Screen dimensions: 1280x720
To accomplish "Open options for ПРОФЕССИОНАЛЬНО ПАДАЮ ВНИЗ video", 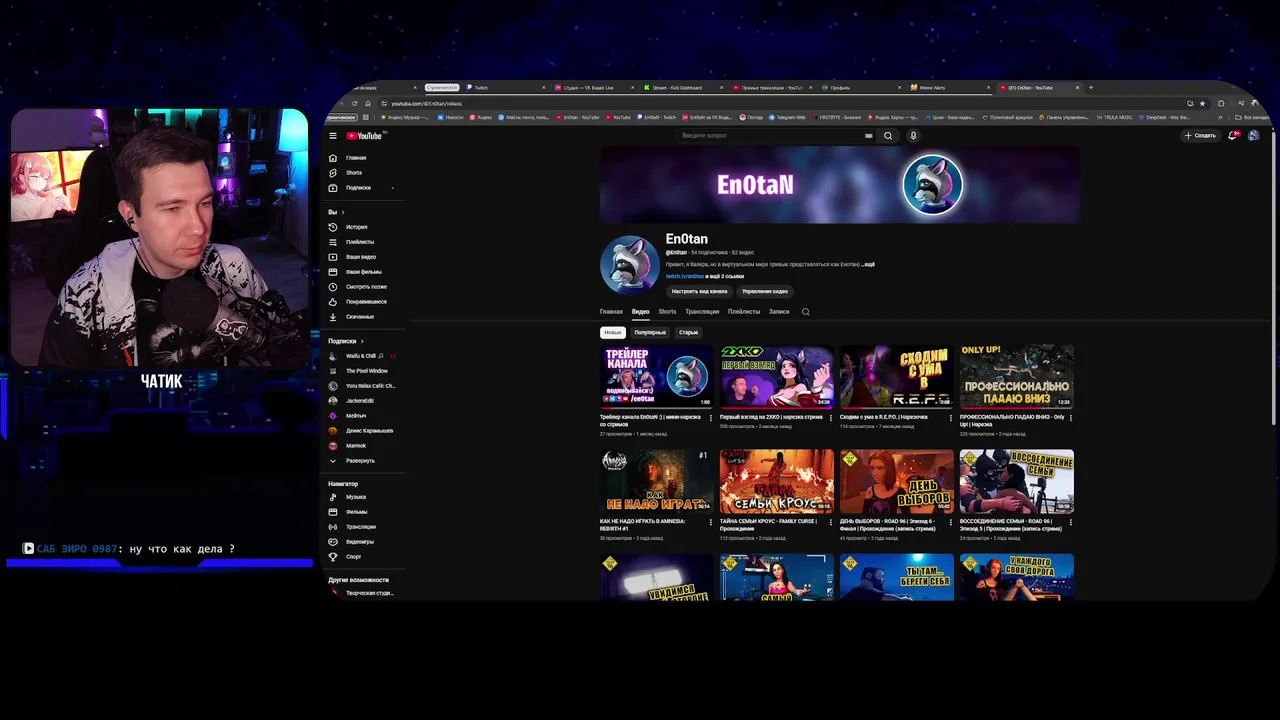I will coord(1071,418).
